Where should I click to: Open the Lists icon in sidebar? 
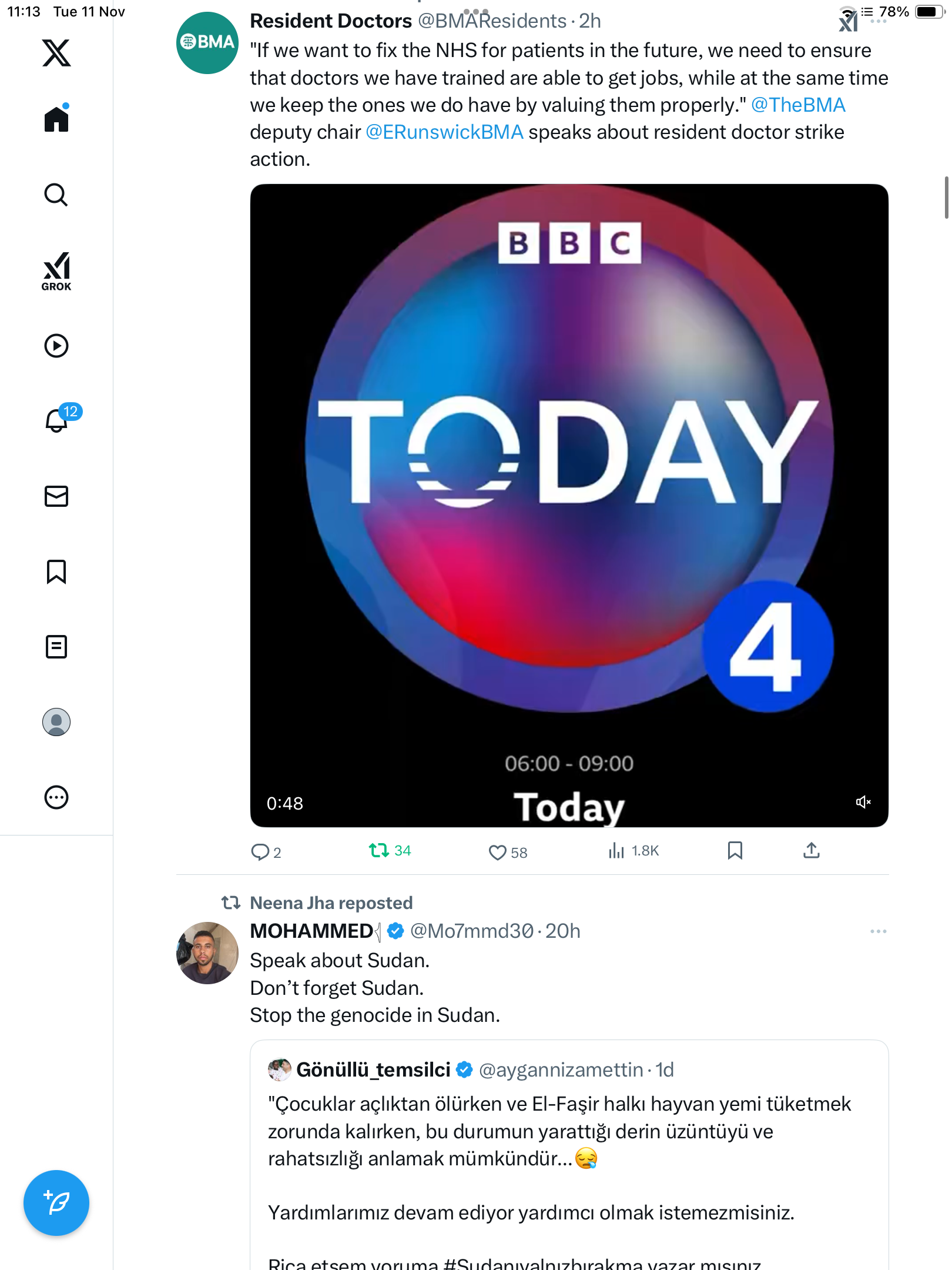56,647
